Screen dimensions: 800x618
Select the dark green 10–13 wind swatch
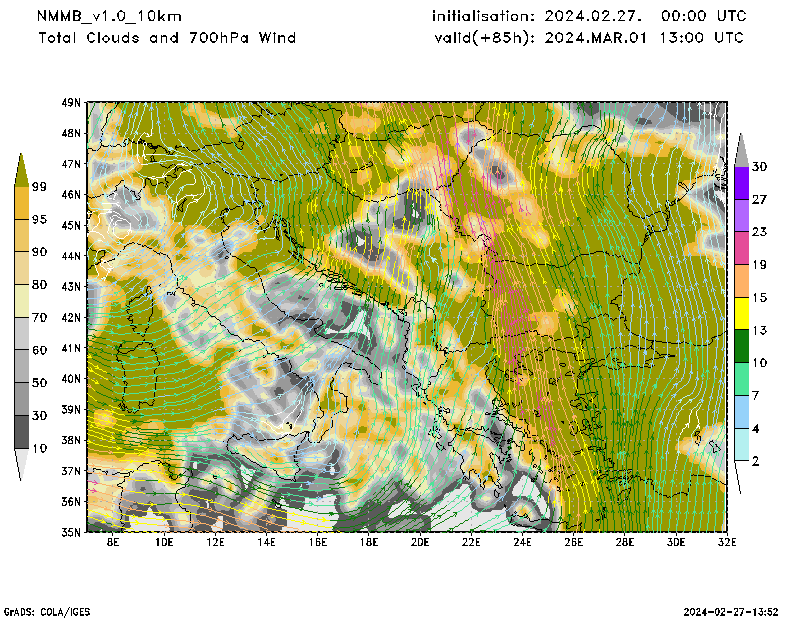tap(741, 346)
